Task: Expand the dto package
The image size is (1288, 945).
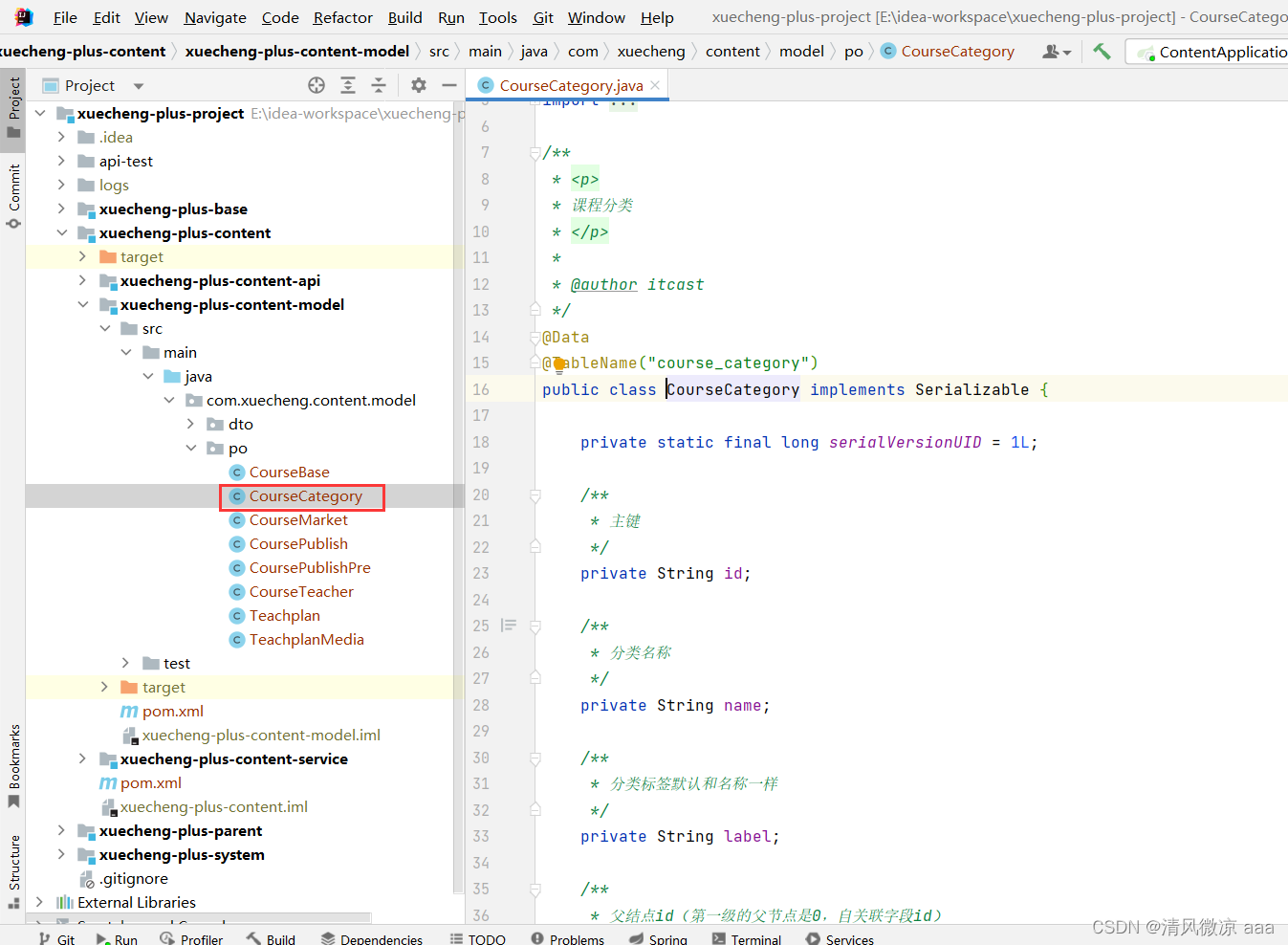Action: coord(190,424)
